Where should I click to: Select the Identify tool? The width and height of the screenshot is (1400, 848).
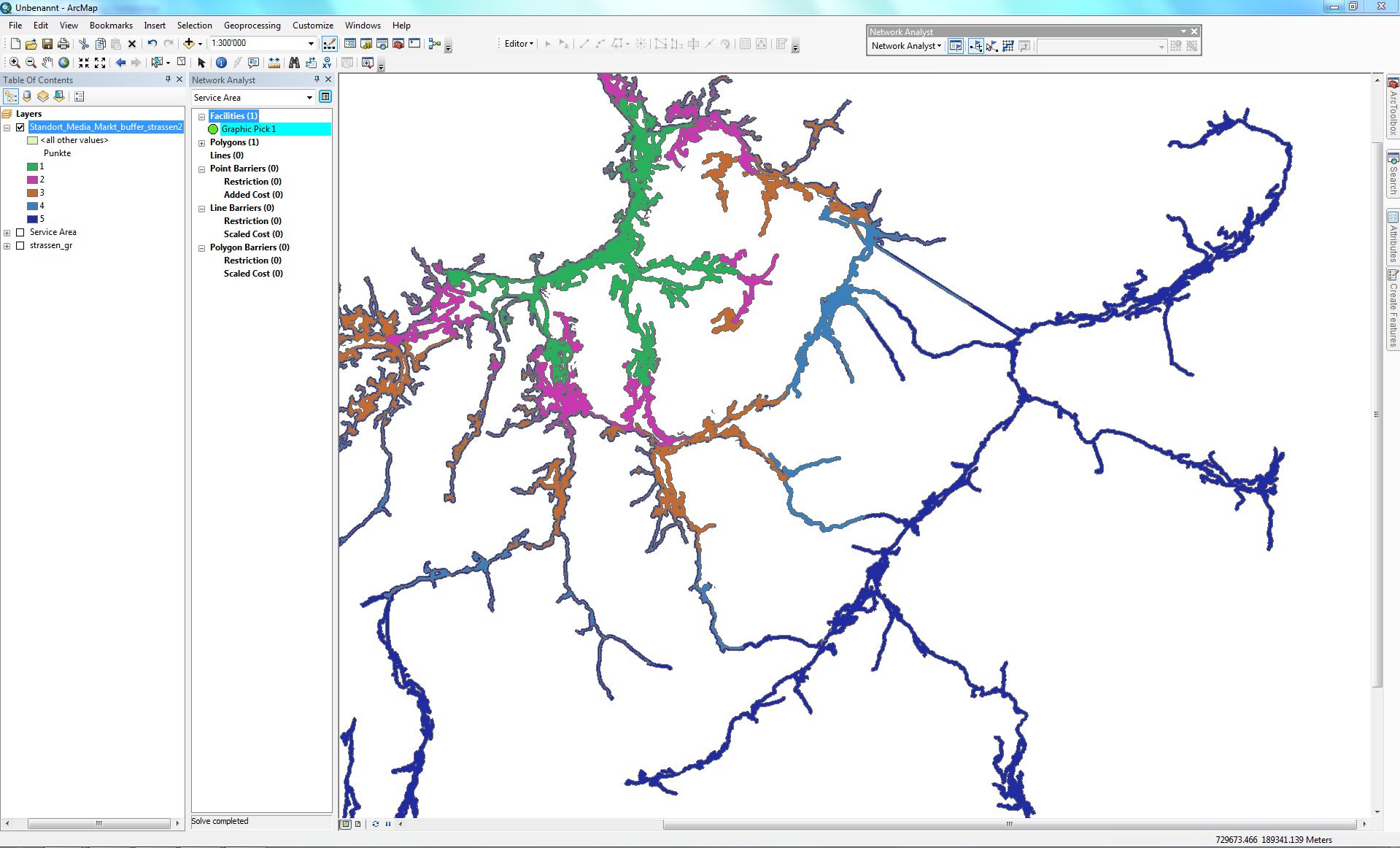(221, 63)
